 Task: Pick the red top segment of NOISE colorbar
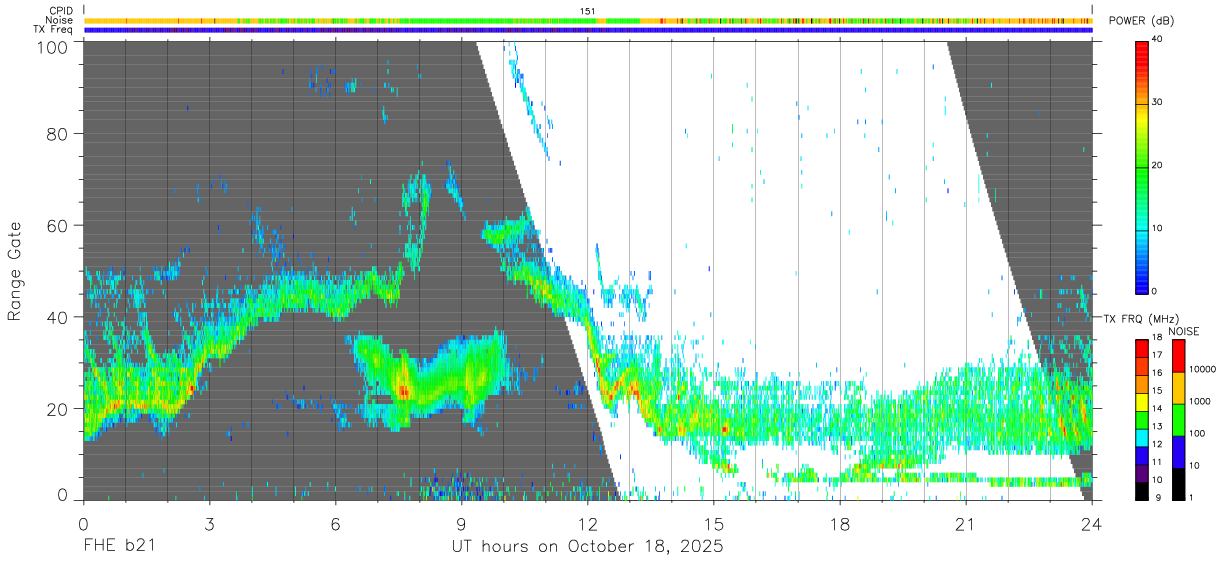(1177, 356)
